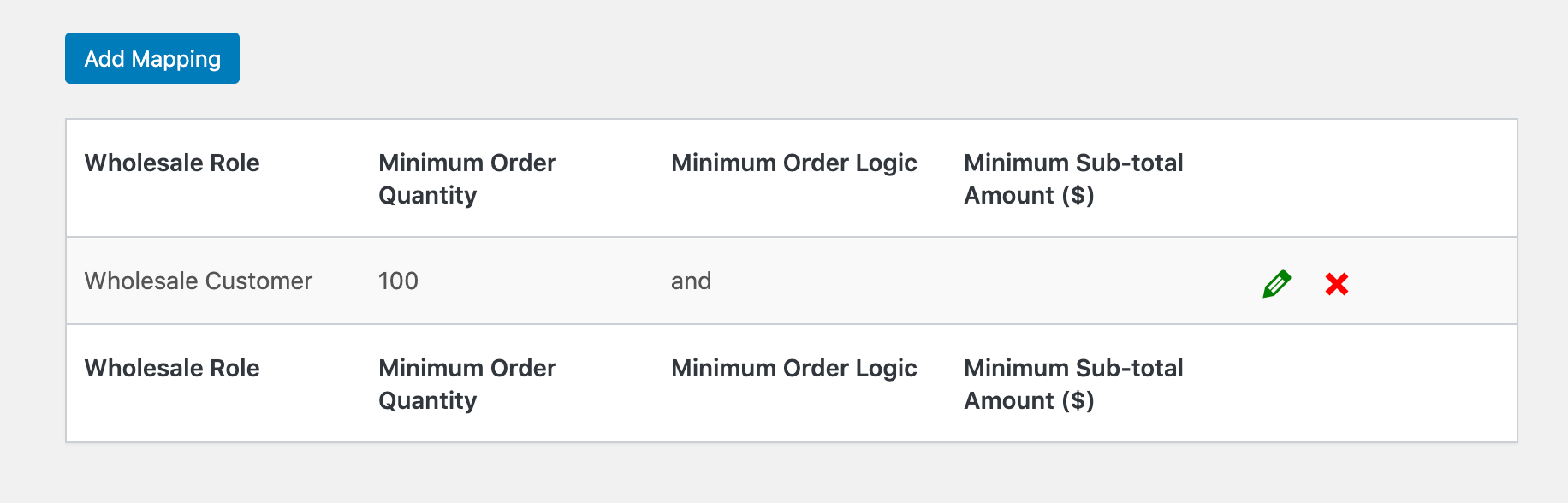Screen dimensions: 1568x503
Task: Click the top Wholesale Role column header
Action: click(x=172, y=163)
